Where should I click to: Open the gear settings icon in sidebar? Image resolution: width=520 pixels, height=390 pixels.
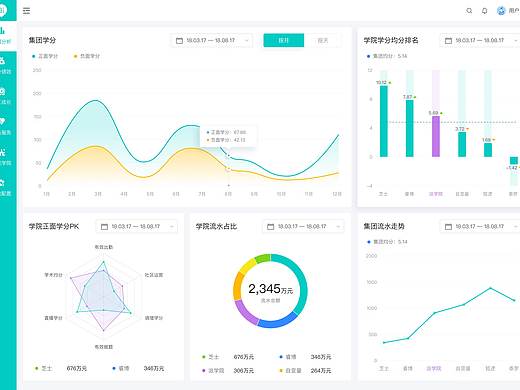pos(3,182)
